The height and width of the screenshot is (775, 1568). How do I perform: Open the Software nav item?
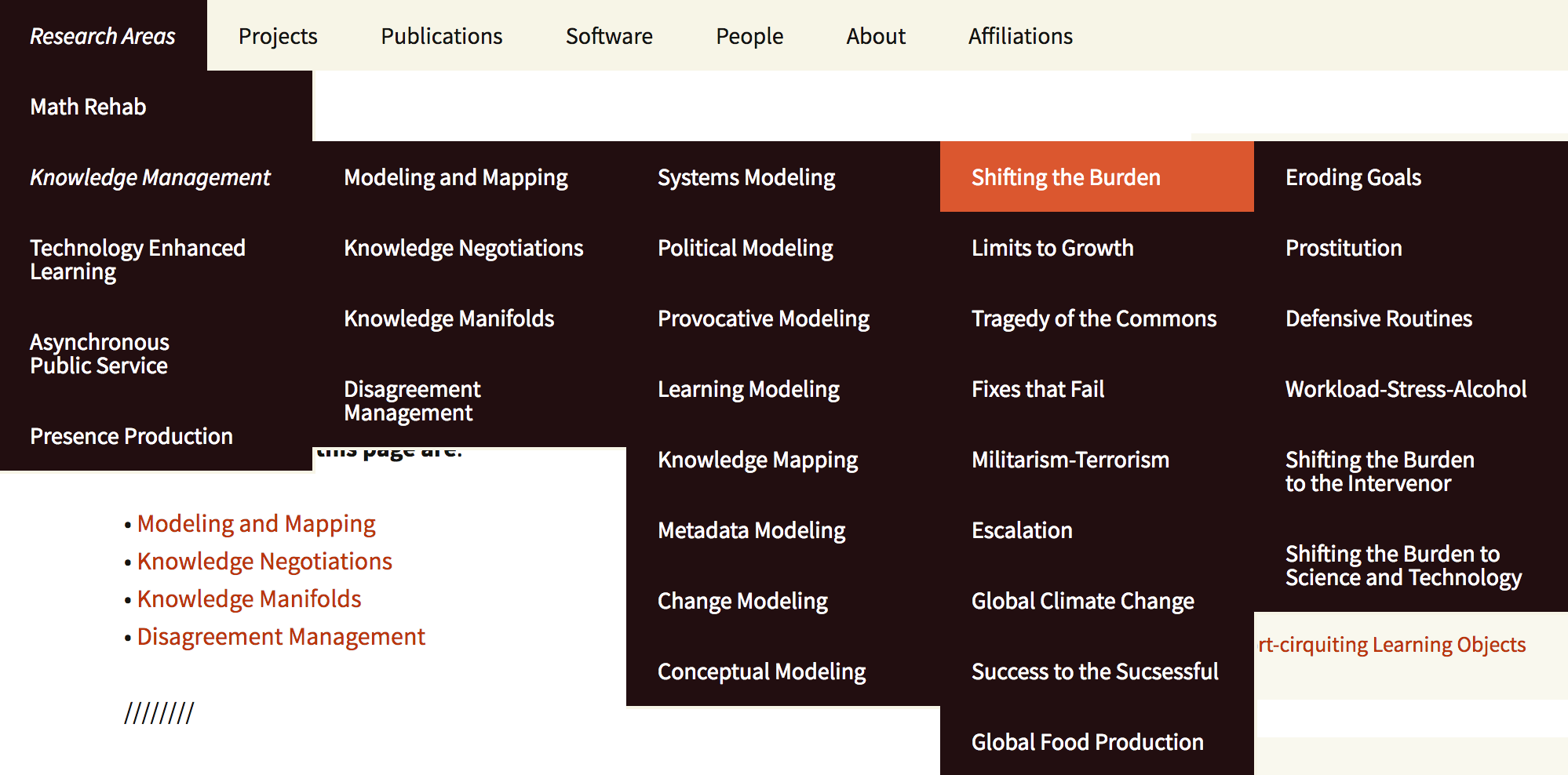point(609,36)
